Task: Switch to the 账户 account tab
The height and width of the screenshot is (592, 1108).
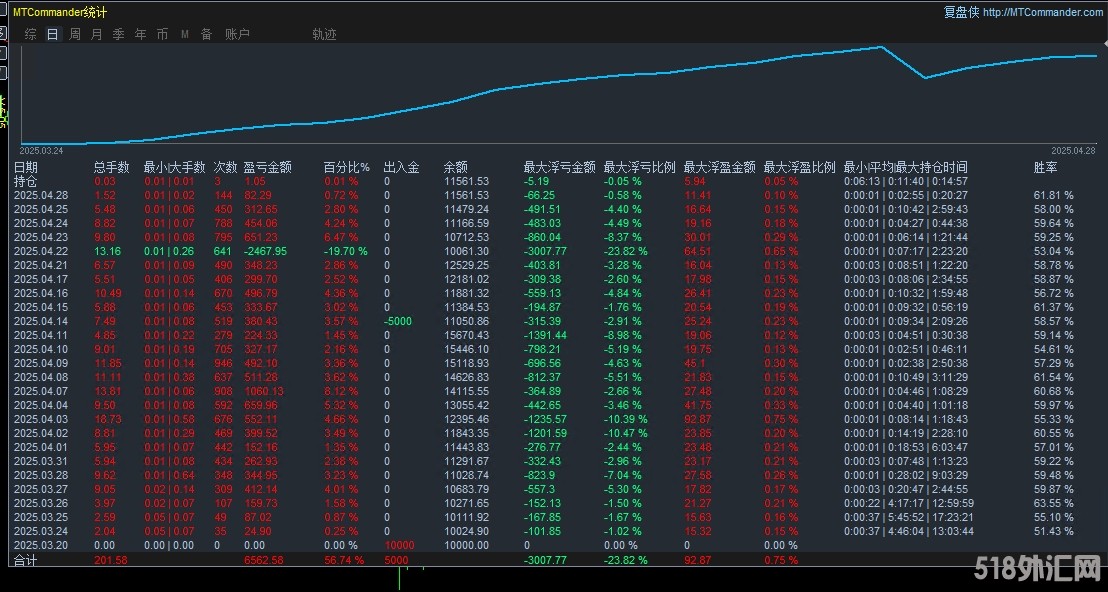Action: 237,34
